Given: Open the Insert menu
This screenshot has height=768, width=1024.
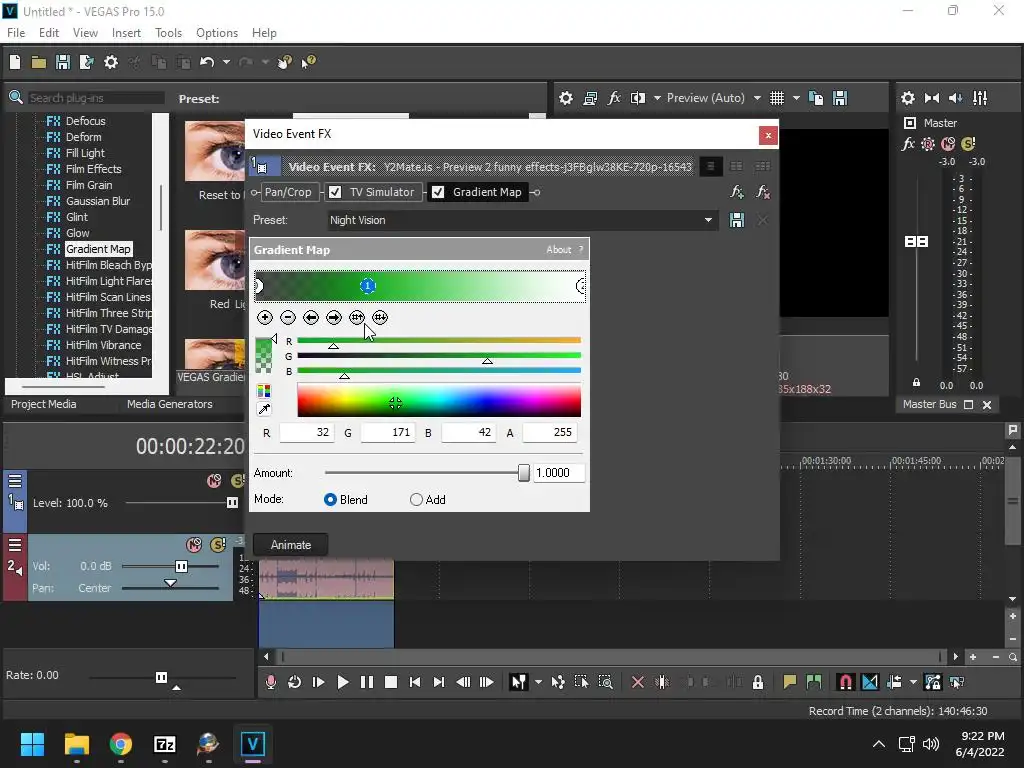Looking at the screenshot, I should [x=126, y=33].
